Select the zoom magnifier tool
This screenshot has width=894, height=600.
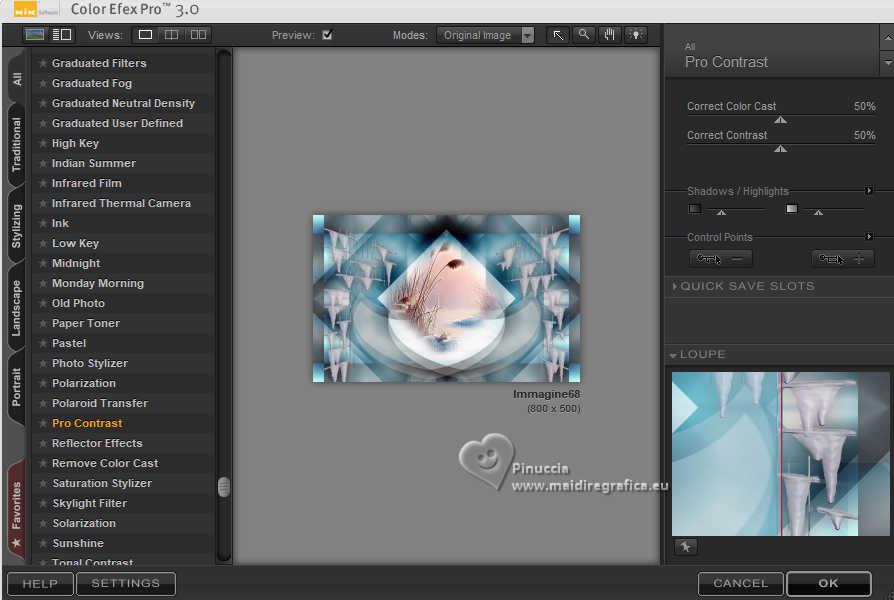pos(583,35)
